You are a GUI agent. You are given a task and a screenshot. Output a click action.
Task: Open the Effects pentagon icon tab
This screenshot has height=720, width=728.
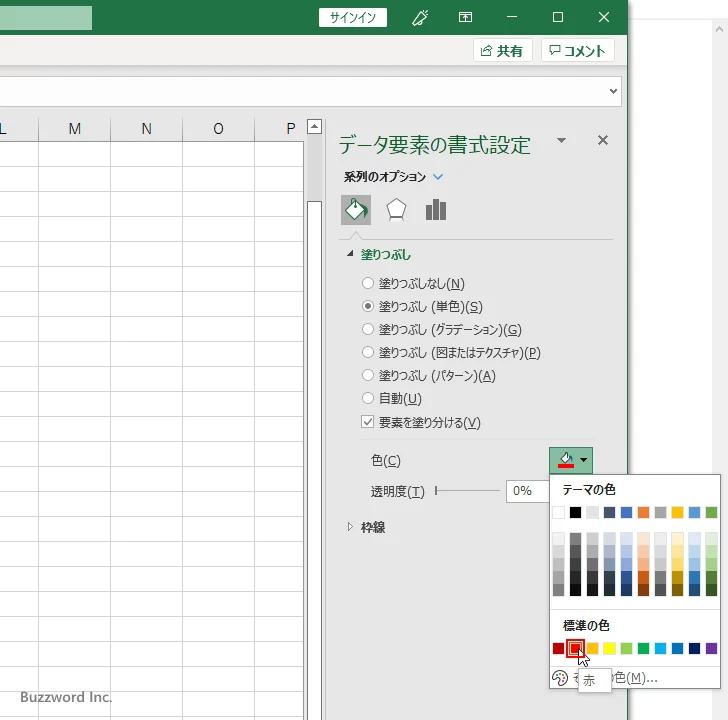(396, 210)
